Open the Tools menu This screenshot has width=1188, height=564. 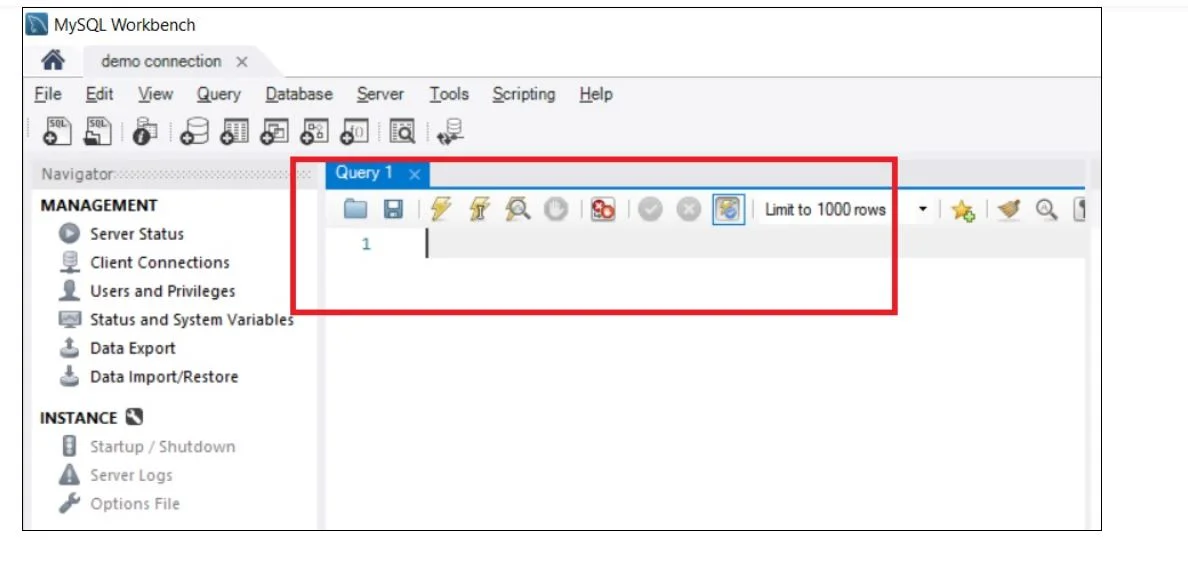pyautogui.click(x=449, y=94)
